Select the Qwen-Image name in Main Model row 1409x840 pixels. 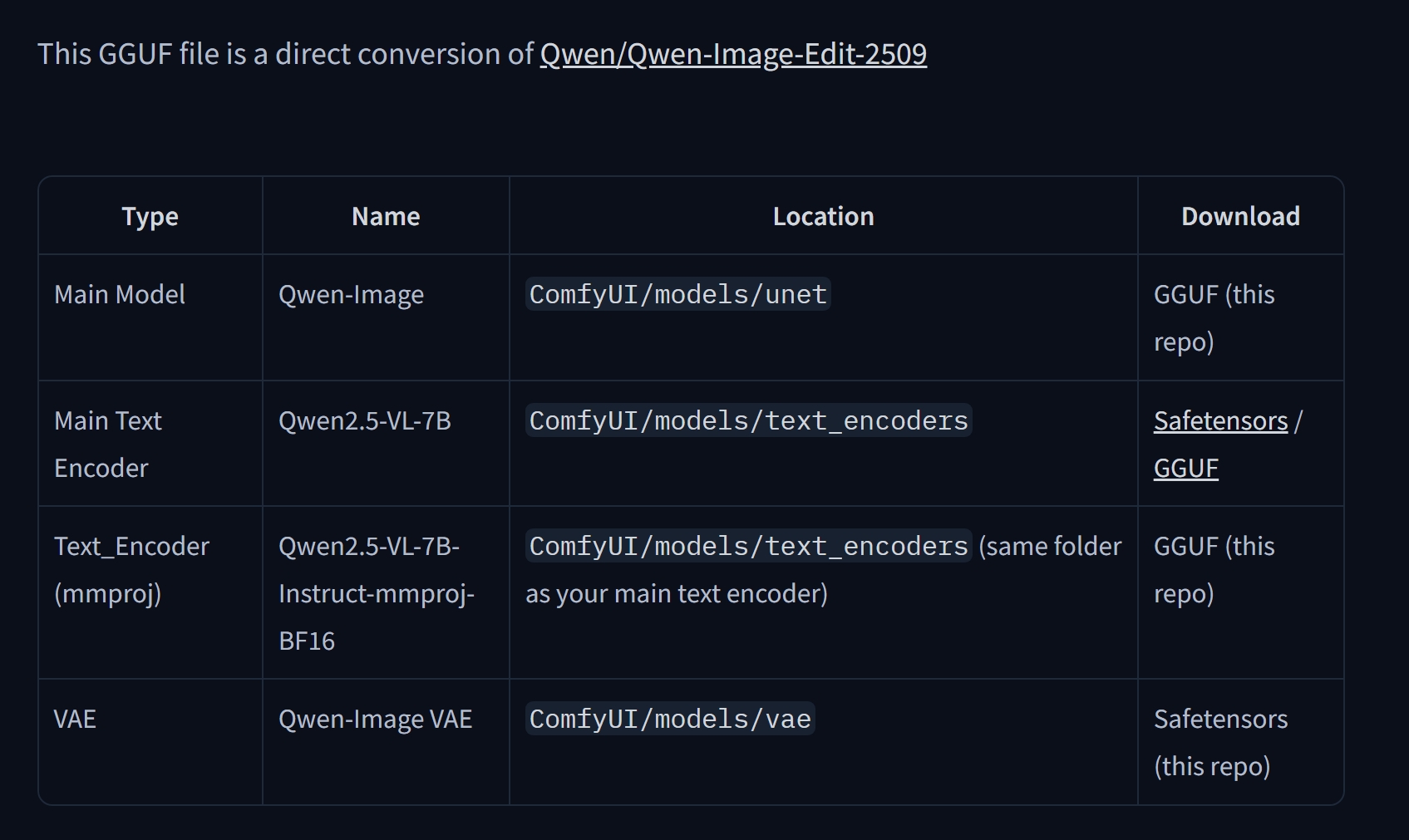click(x=351, y=295)
